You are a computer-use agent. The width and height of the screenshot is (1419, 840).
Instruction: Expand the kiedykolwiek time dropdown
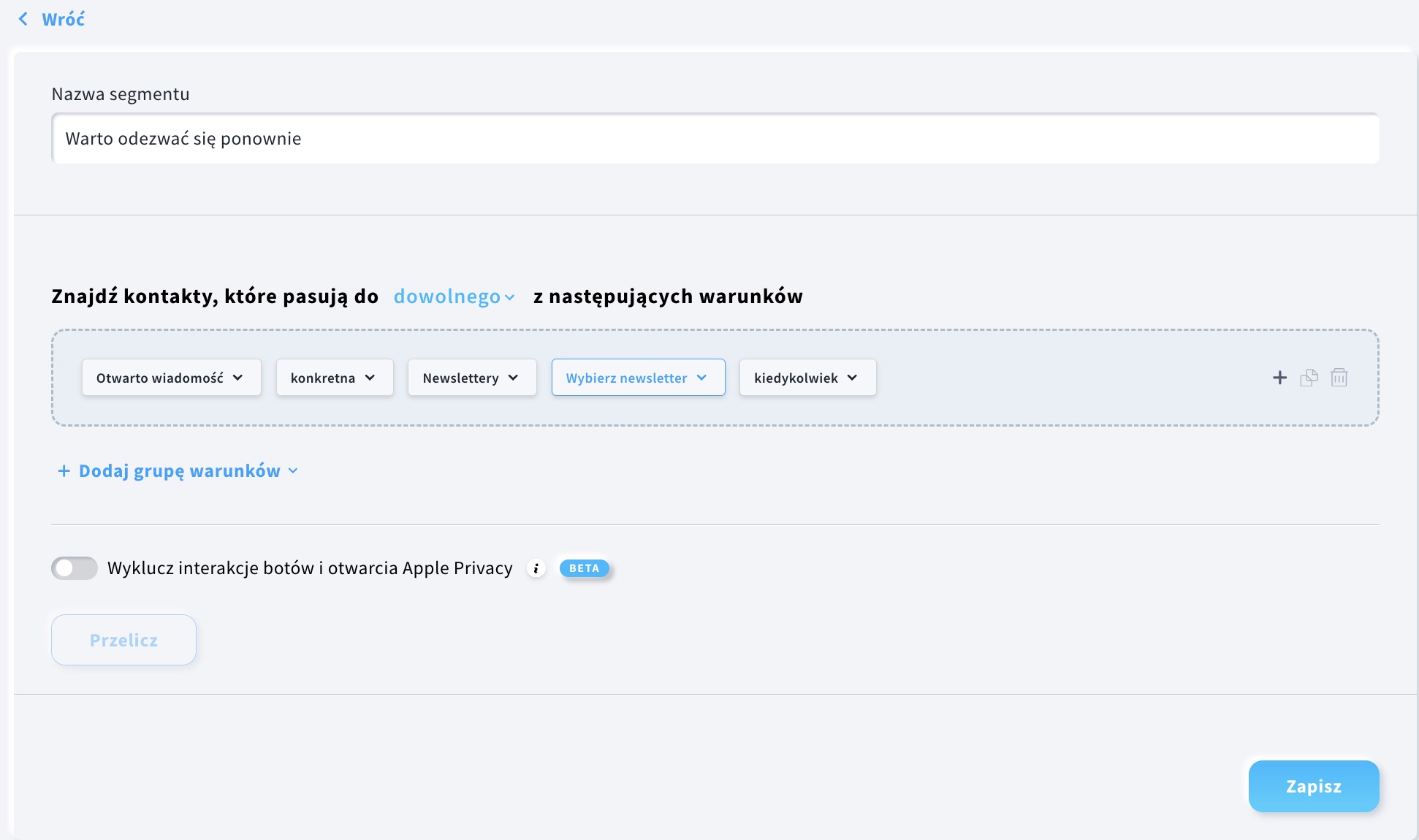tap(807, 378)
